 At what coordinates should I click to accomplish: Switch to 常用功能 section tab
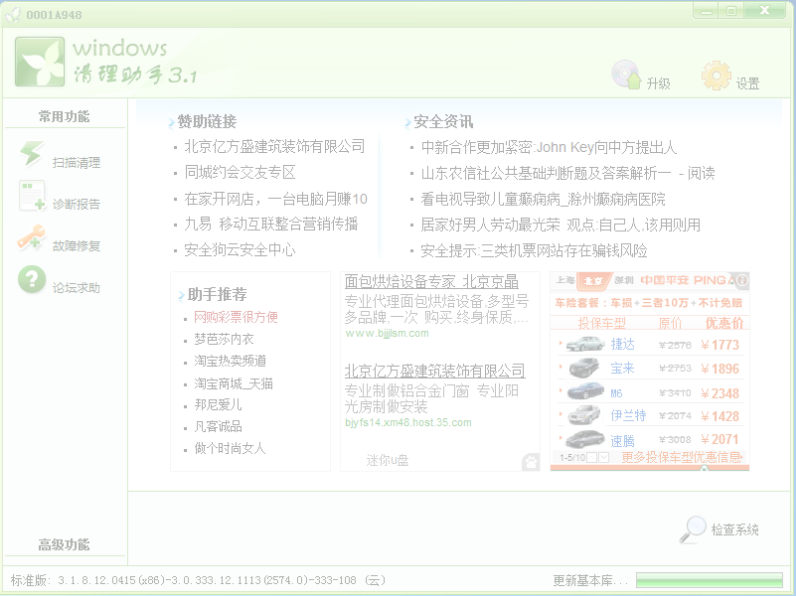(64, 116)
